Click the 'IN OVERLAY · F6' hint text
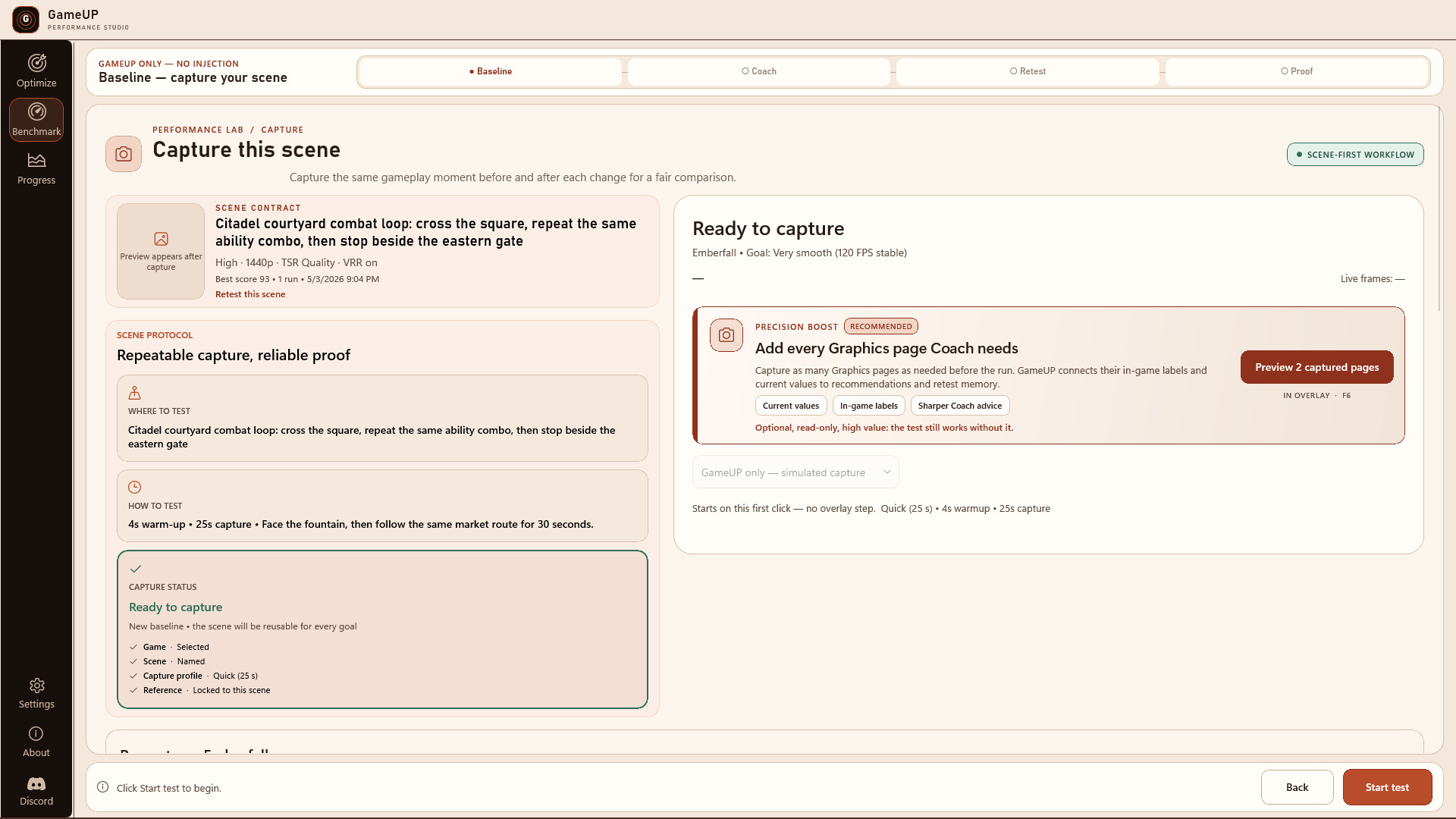This screenshot has height=819, width=1456. [1316, 396]
